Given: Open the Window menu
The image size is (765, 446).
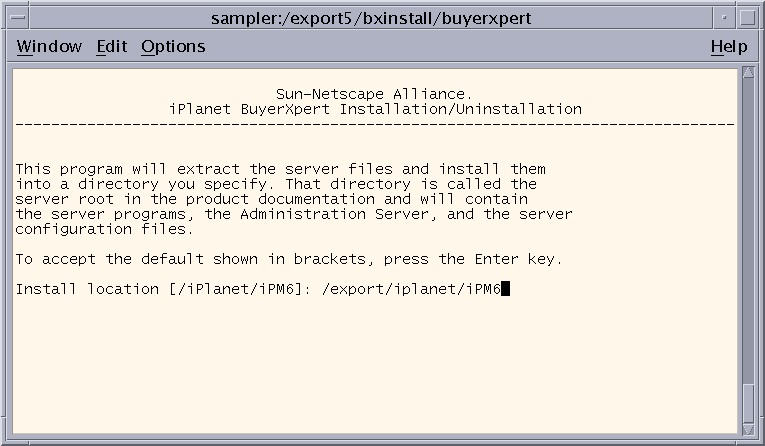Looking at the screenshot, I should click(49, 46).
